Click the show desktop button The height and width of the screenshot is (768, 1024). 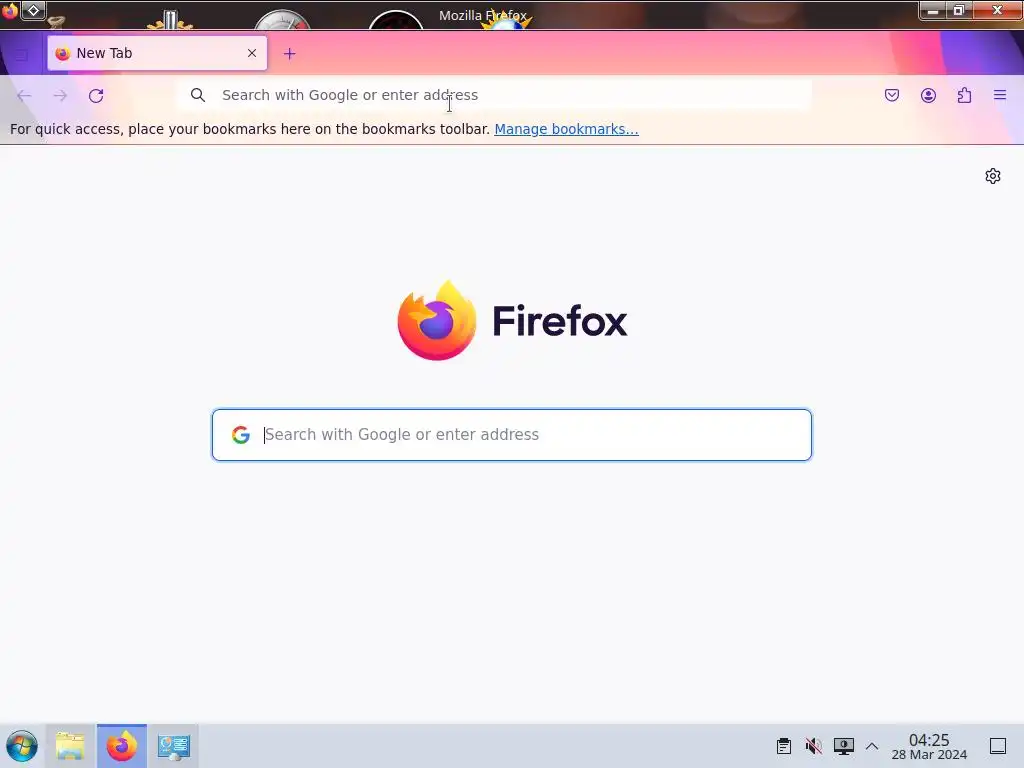point(998,746)
